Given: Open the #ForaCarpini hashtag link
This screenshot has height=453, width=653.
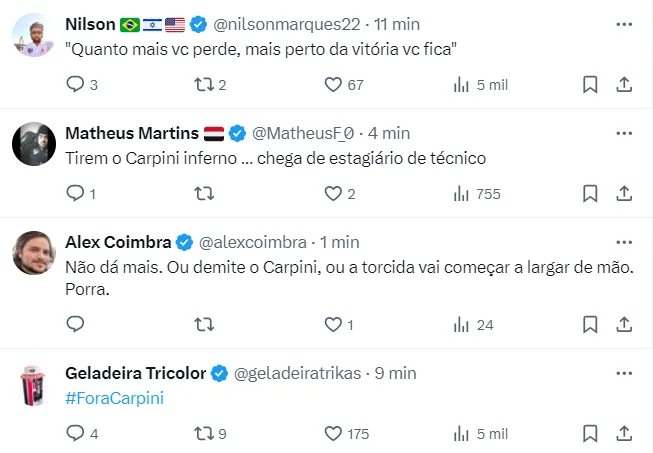Looking at the screenshot, I should 114,397.
